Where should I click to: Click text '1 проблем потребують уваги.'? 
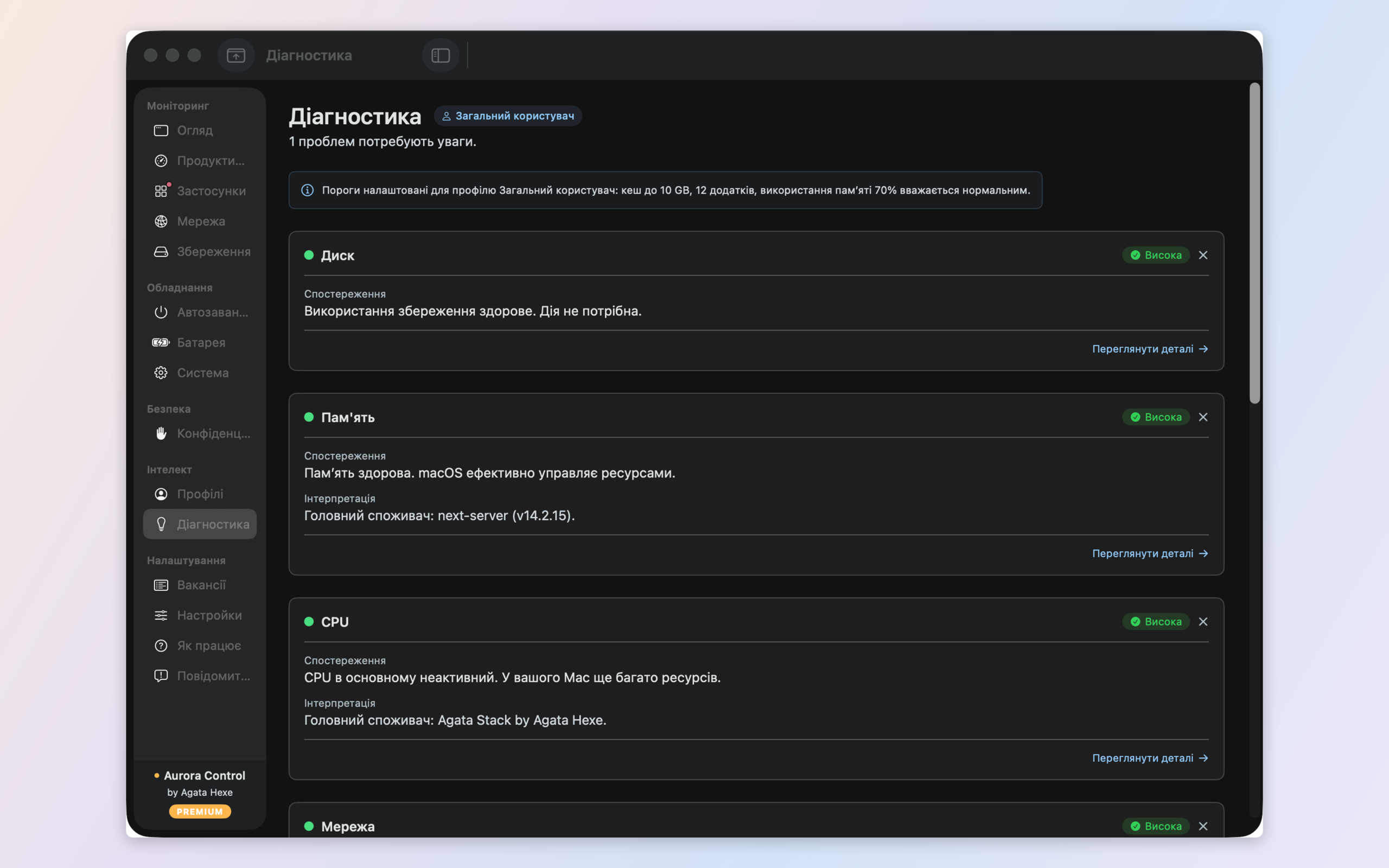tap(383, 142)
